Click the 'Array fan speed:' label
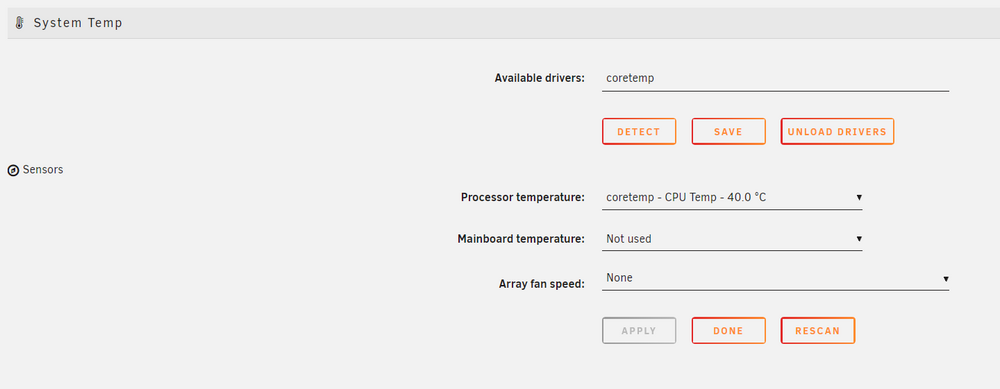 click(x=542, y=284)
